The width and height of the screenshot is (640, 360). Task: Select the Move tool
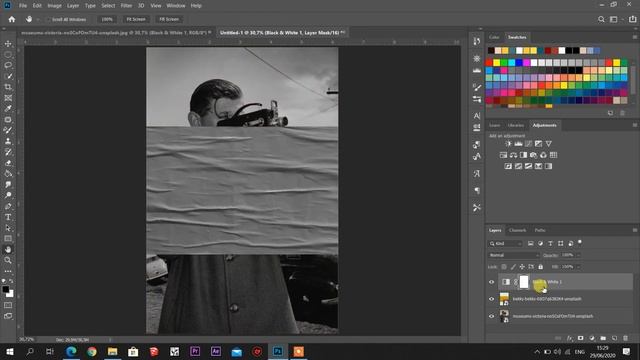8,43
